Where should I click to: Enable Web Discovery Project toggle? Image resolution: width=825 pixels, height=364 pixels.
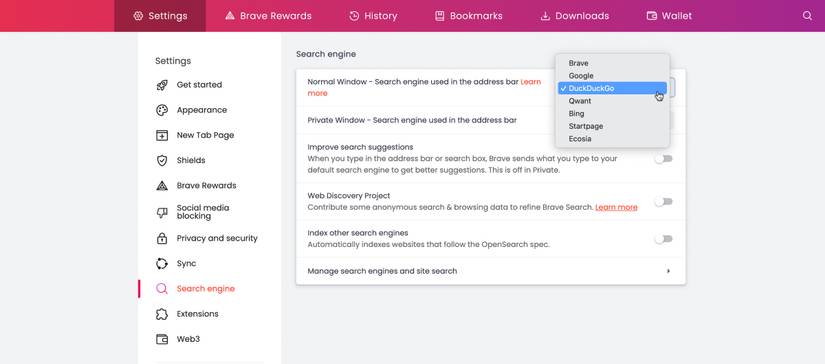(x=663, y=201)
